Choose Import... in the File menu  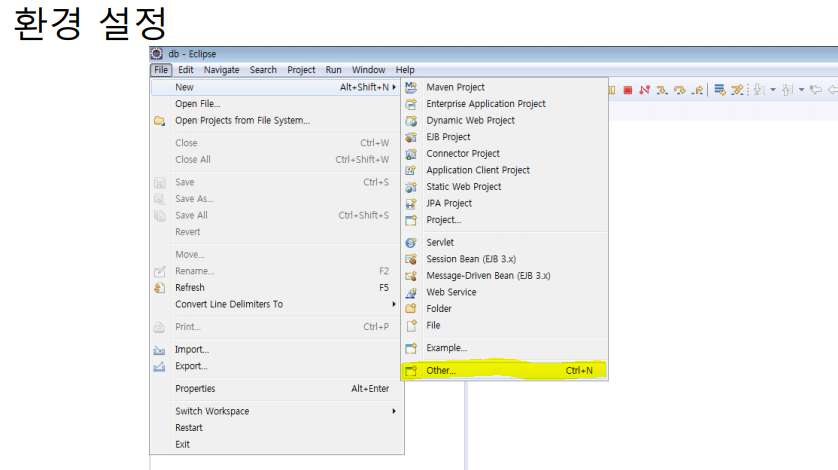click(x=276, y=350)
